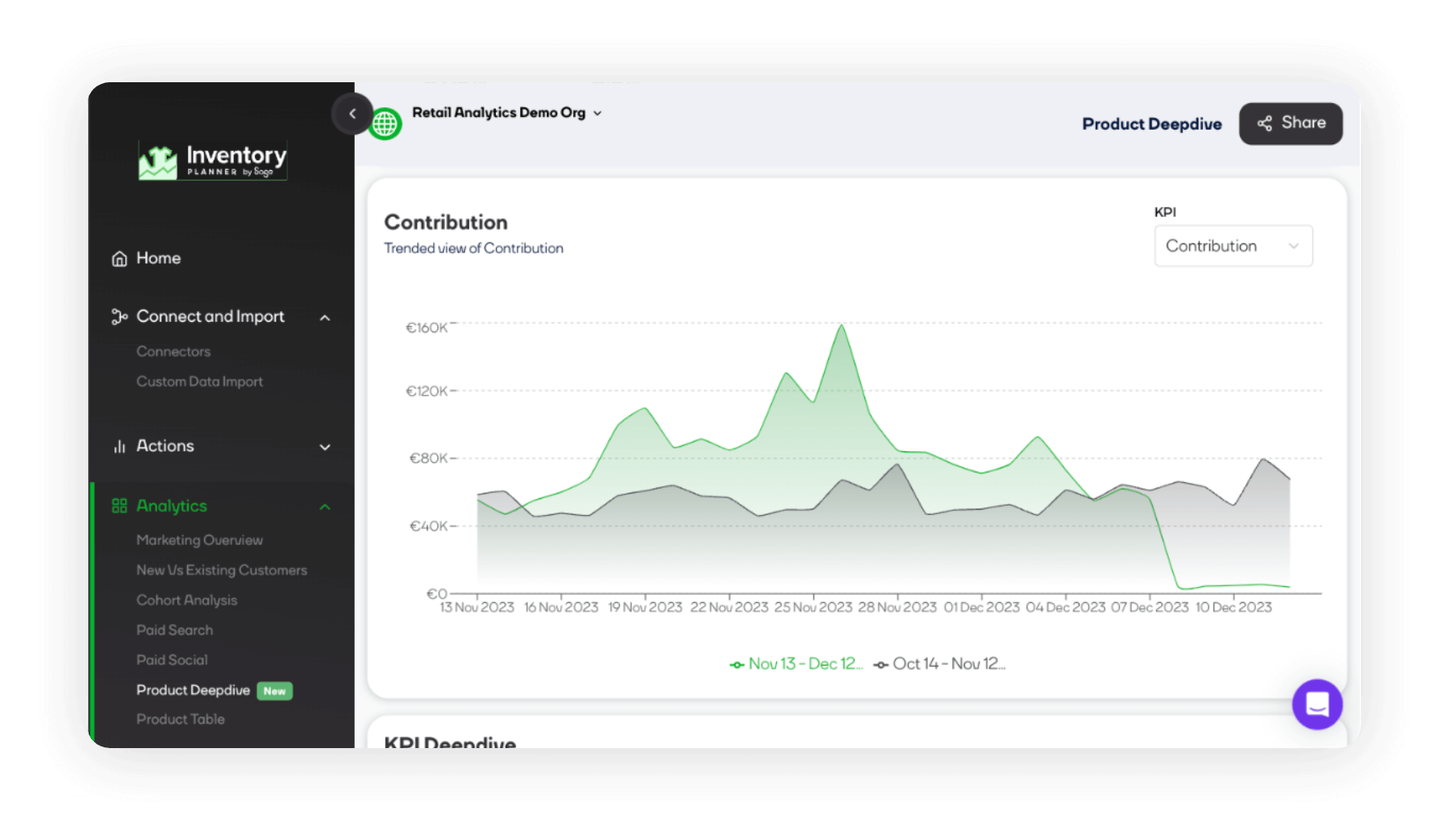Open Marketing Overview in the sidebar

pos(199,540)
